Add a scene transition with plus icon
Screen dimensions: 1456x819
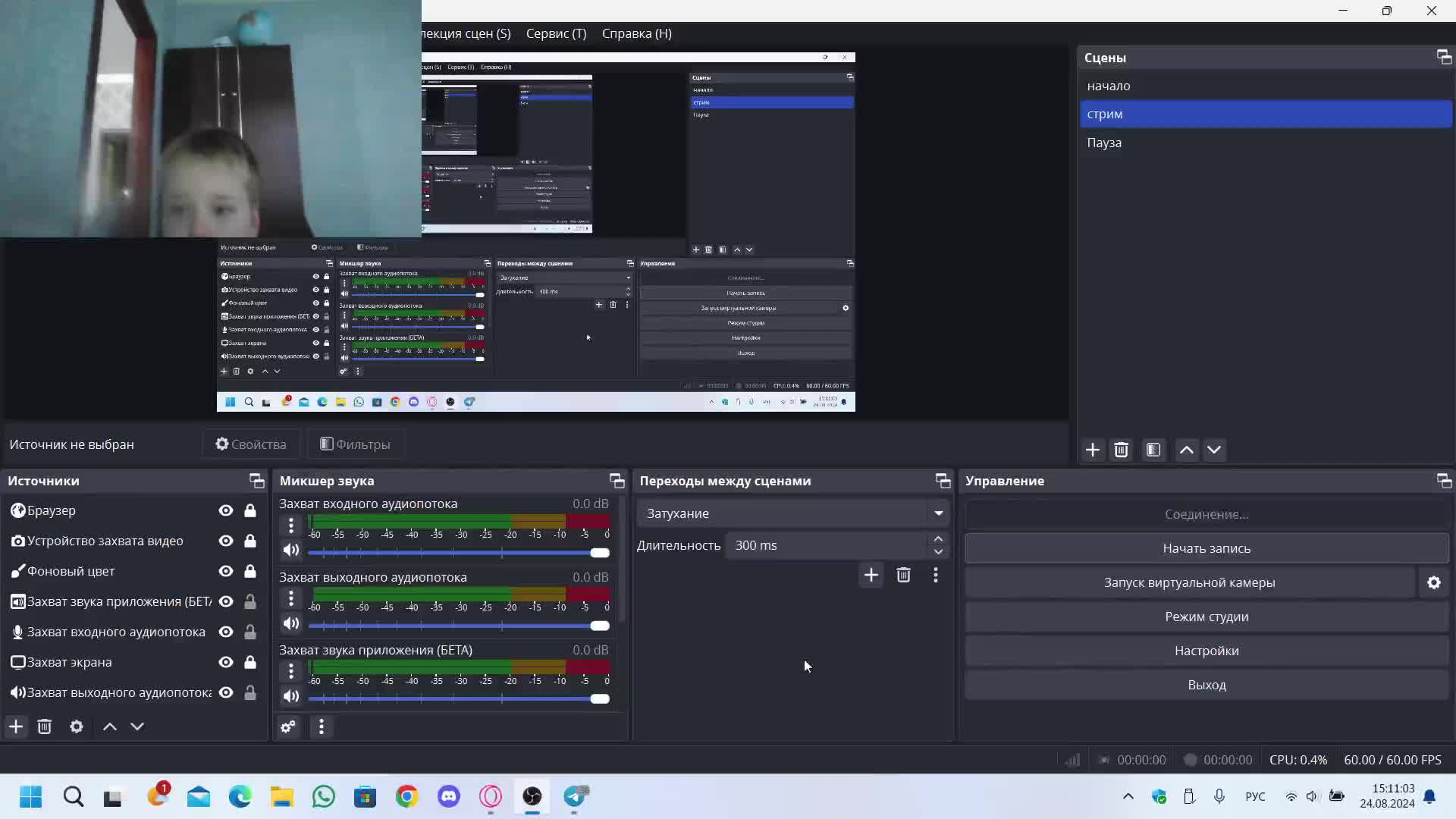871,575
